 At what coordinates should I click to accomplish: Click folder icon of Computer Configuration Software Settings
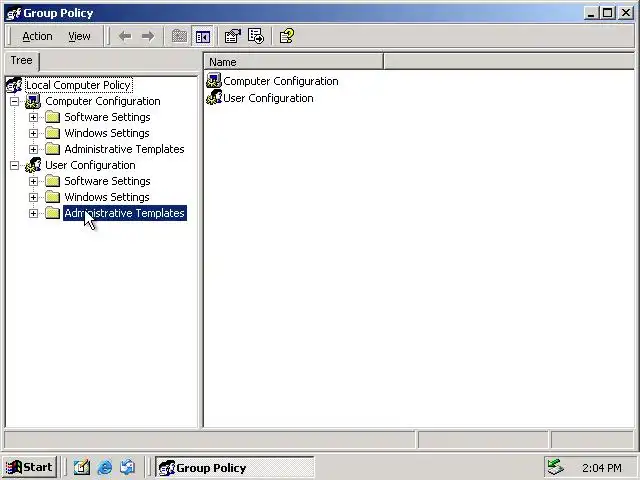pos(53,117)
